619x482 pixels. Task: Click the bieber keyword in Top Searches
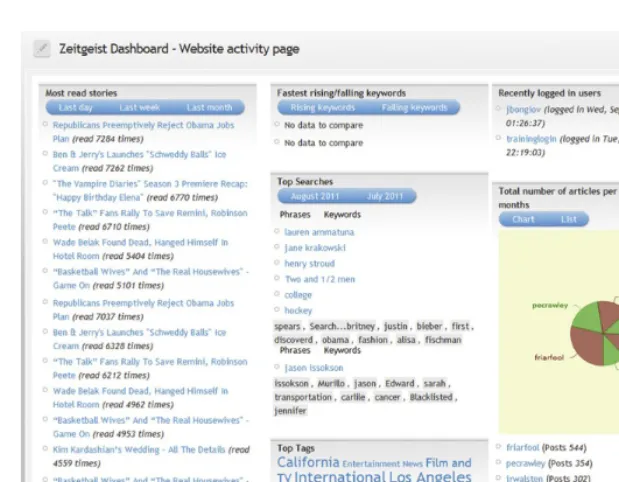pos(430,326)
